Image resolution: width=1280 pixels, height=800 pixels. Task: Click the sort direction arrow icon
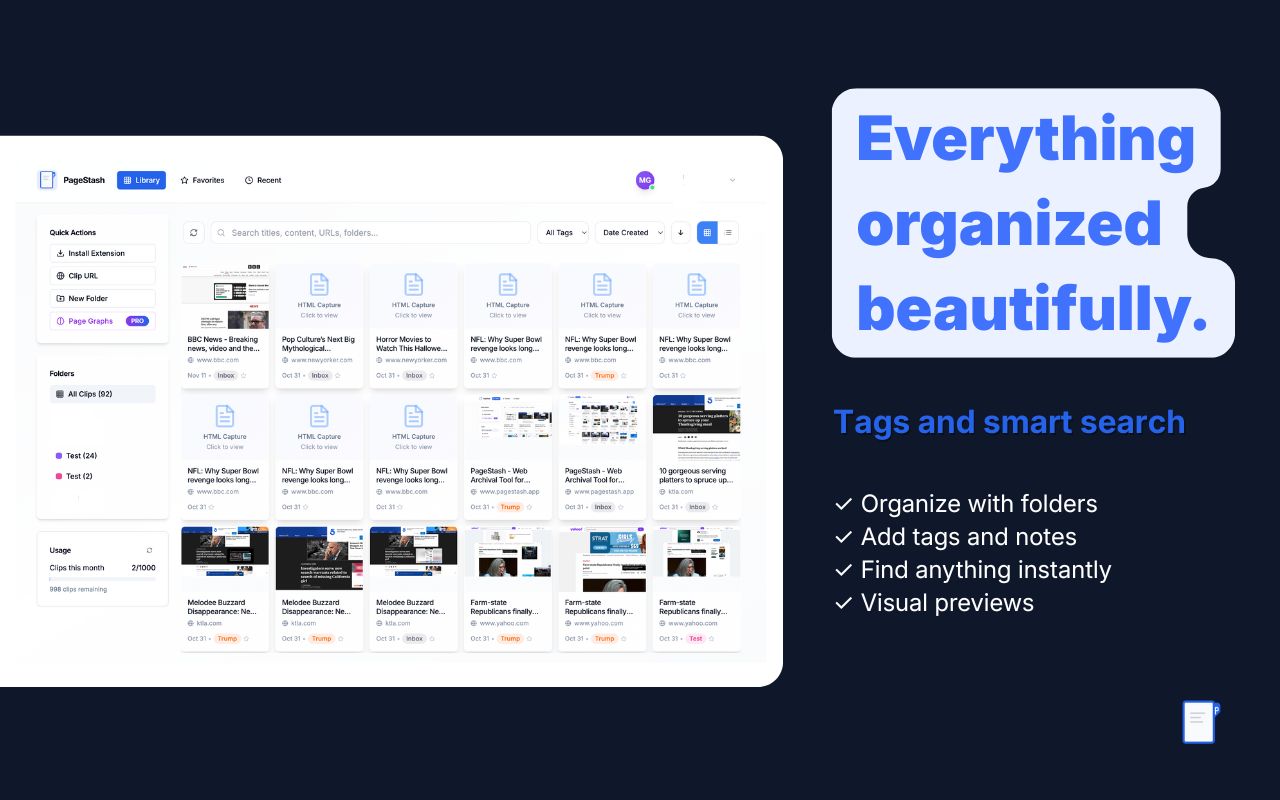[x=681, y=232]
